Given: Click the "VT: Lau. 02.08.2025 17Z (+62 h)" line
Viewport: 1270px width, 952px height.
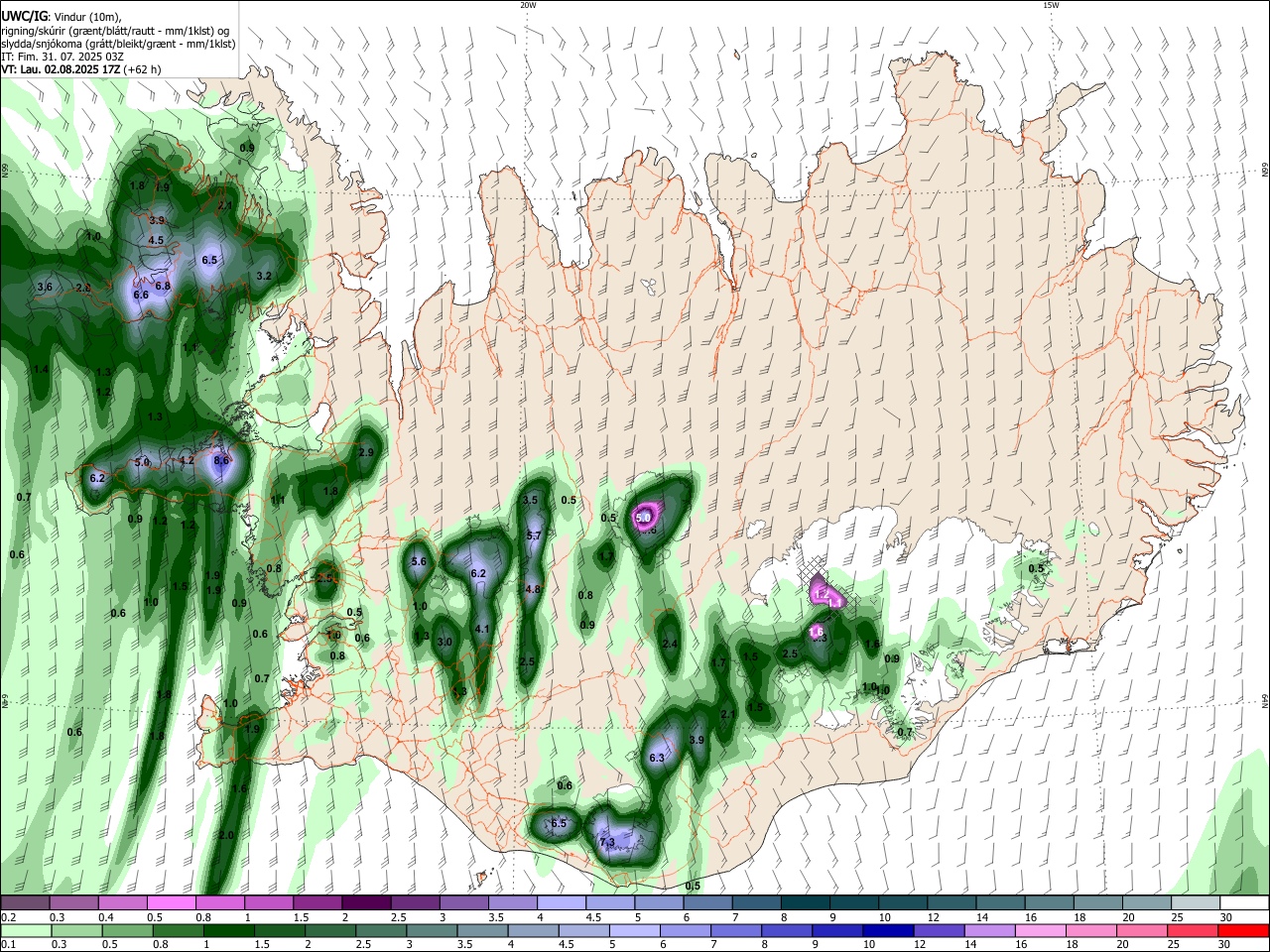Looking at the screenshot, I should tap(80, 69).
